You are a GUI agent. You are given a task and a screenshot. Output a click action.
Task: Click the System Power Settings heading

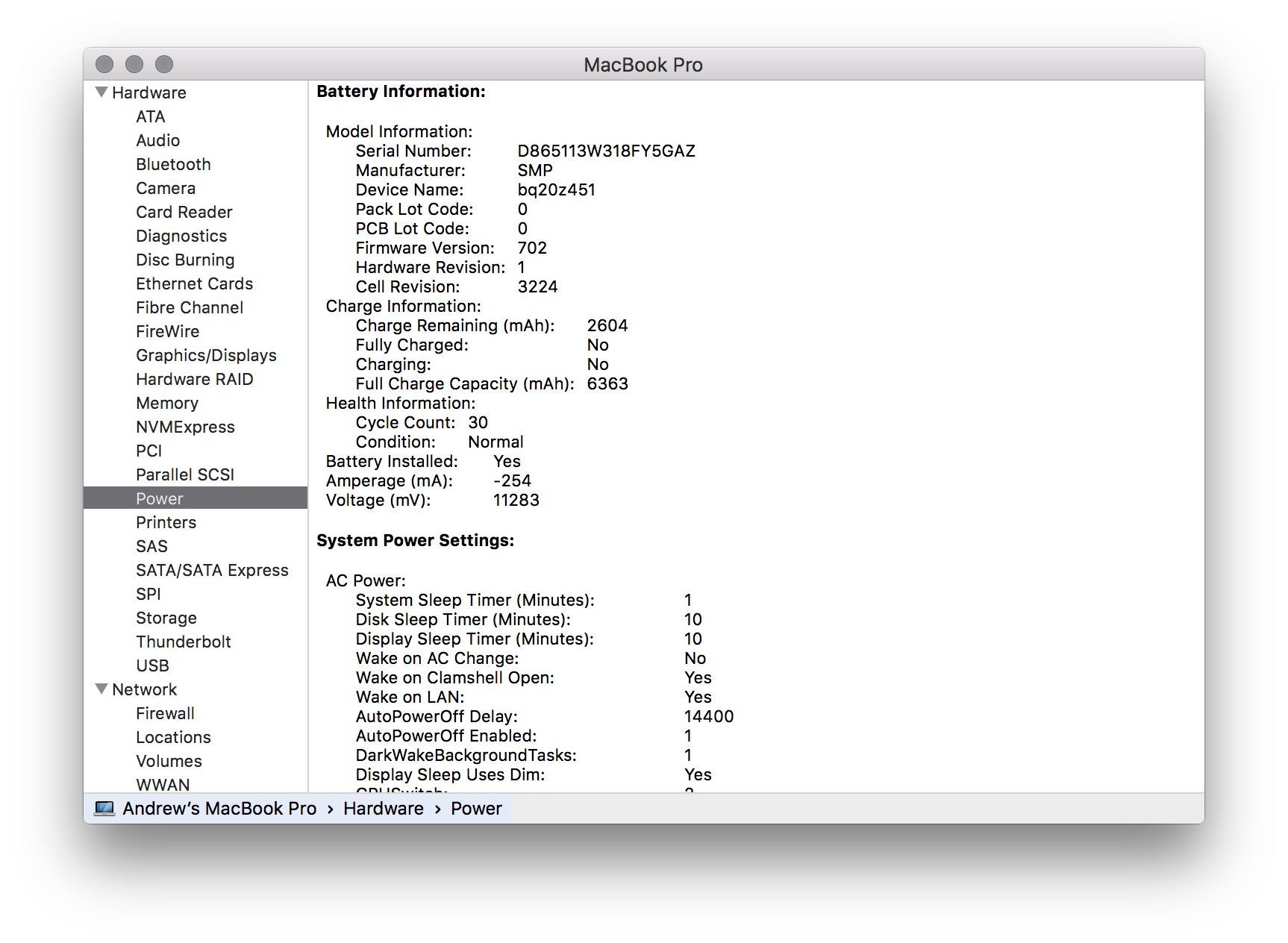tap(416, 540)
